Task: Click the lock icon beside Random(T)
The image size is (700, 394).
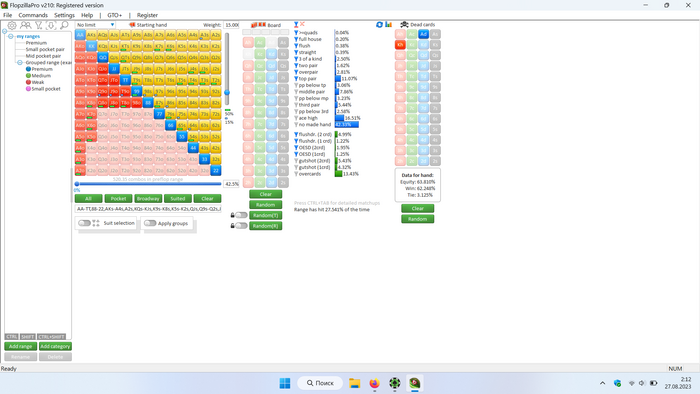Action: (x=233, y=215)
